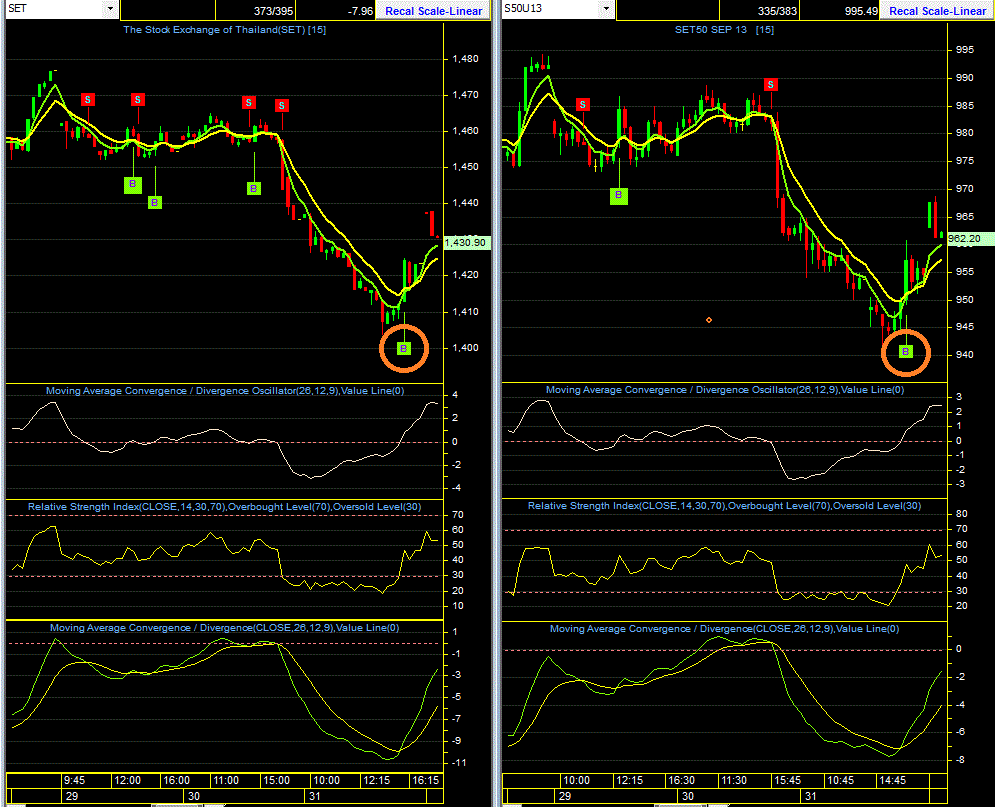Click the 940 price level on SET50 scale

pos(965,355)
